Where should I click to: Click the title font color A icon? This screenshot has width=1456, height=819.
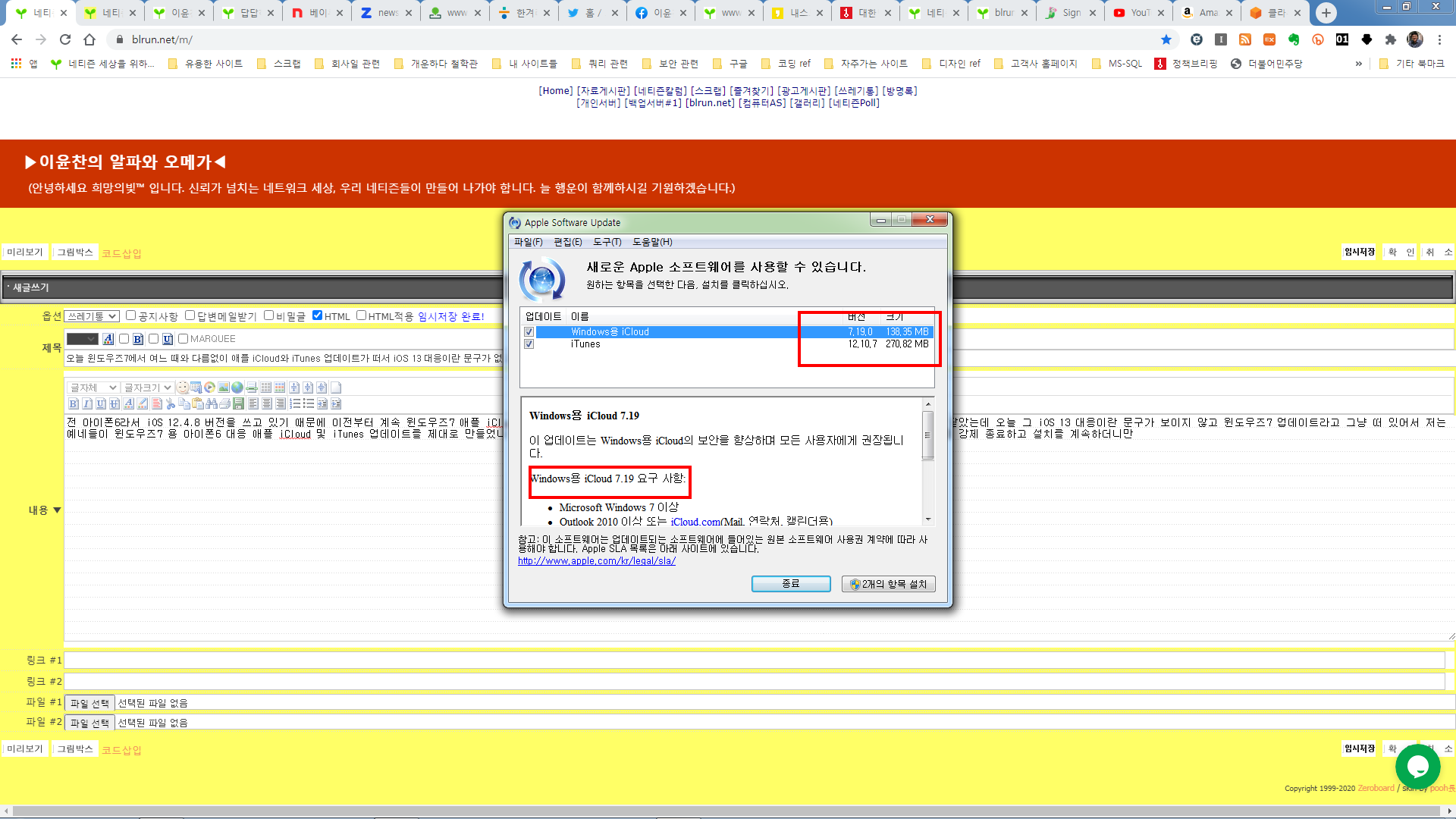(x=108, y=339)
